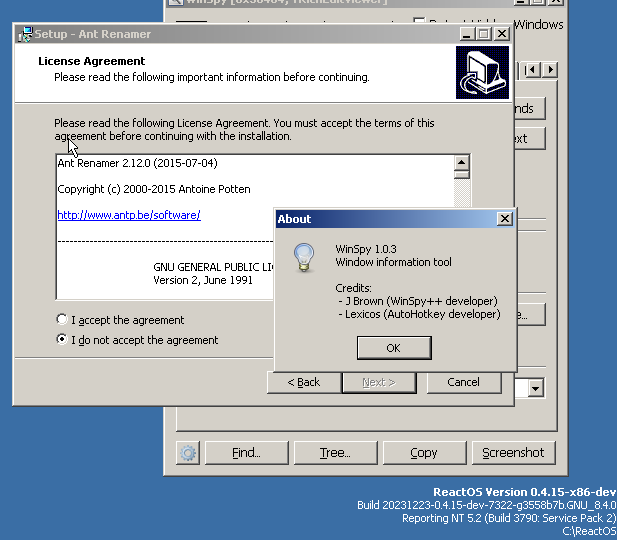The width and height of the screenshot is (617, 540).
Task: Open the antp.be software link
Action: pos(129,215)
